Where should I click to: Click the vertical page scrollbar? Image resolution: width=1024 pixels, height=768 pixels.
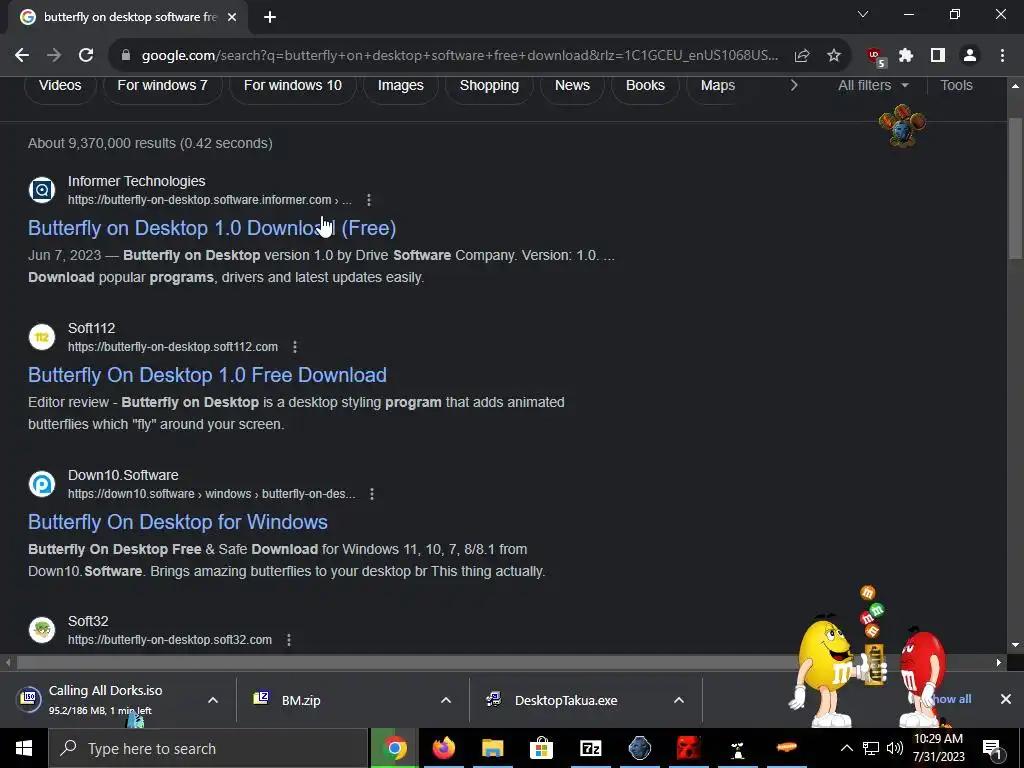(x=1016, y=188)
